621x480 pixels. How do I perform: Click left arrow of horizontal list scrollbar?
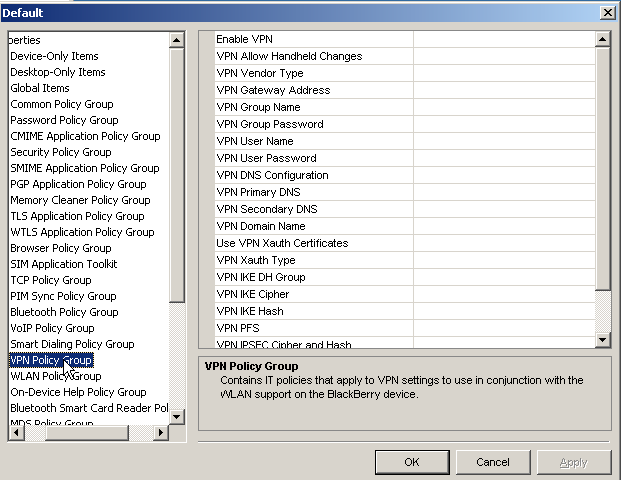16,432
